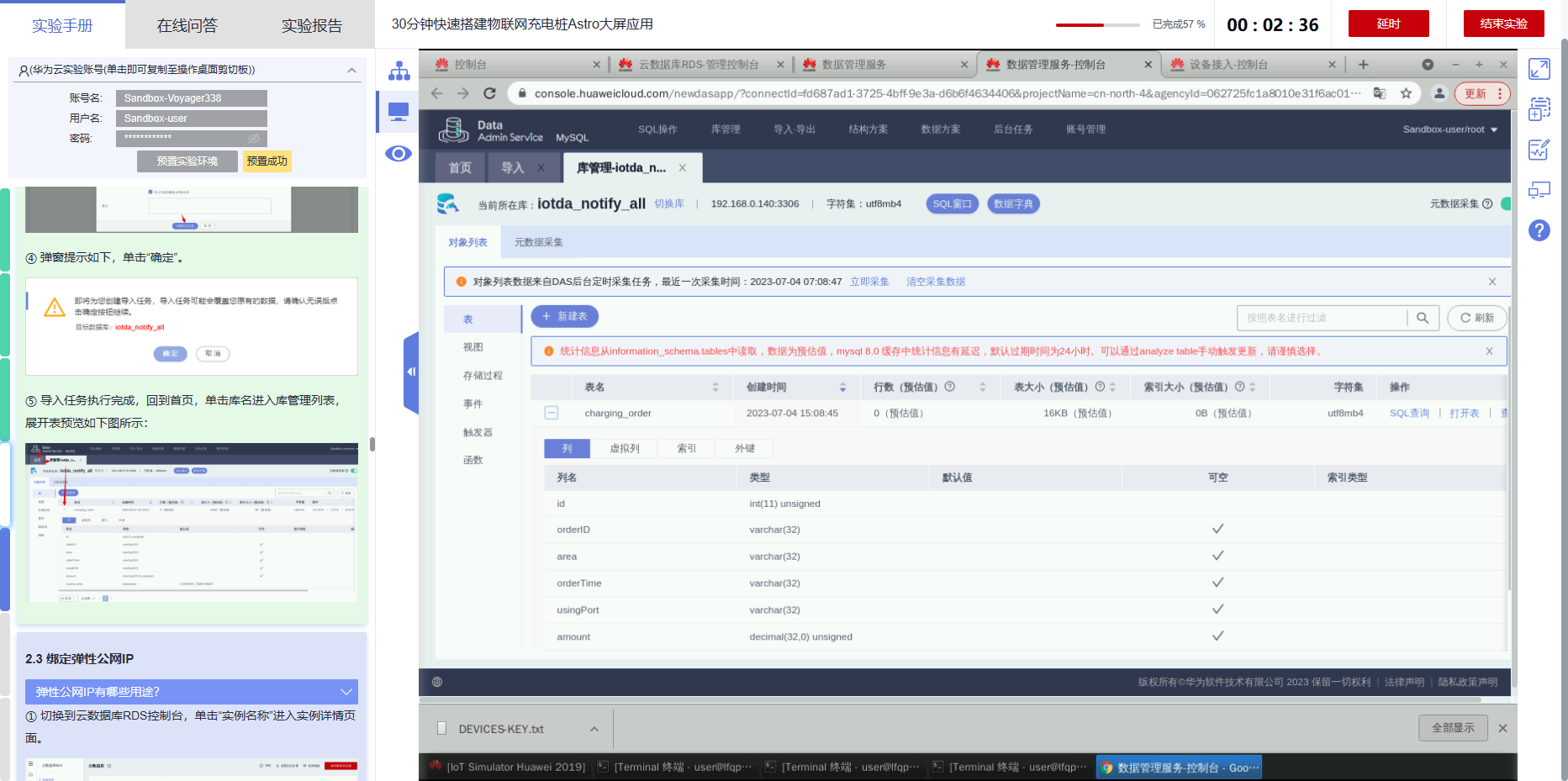Viewport: 1568px width, 781px height.
Task: Toggle password visibility in the account panel
Action: (254, 138)
